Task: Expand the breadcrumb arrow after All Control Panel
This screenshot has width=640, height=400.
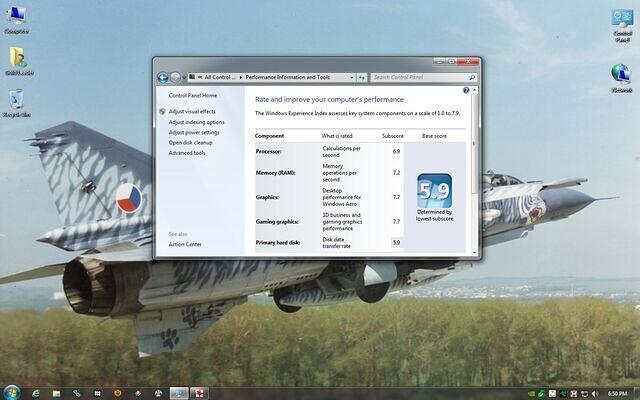Action: 238,76
